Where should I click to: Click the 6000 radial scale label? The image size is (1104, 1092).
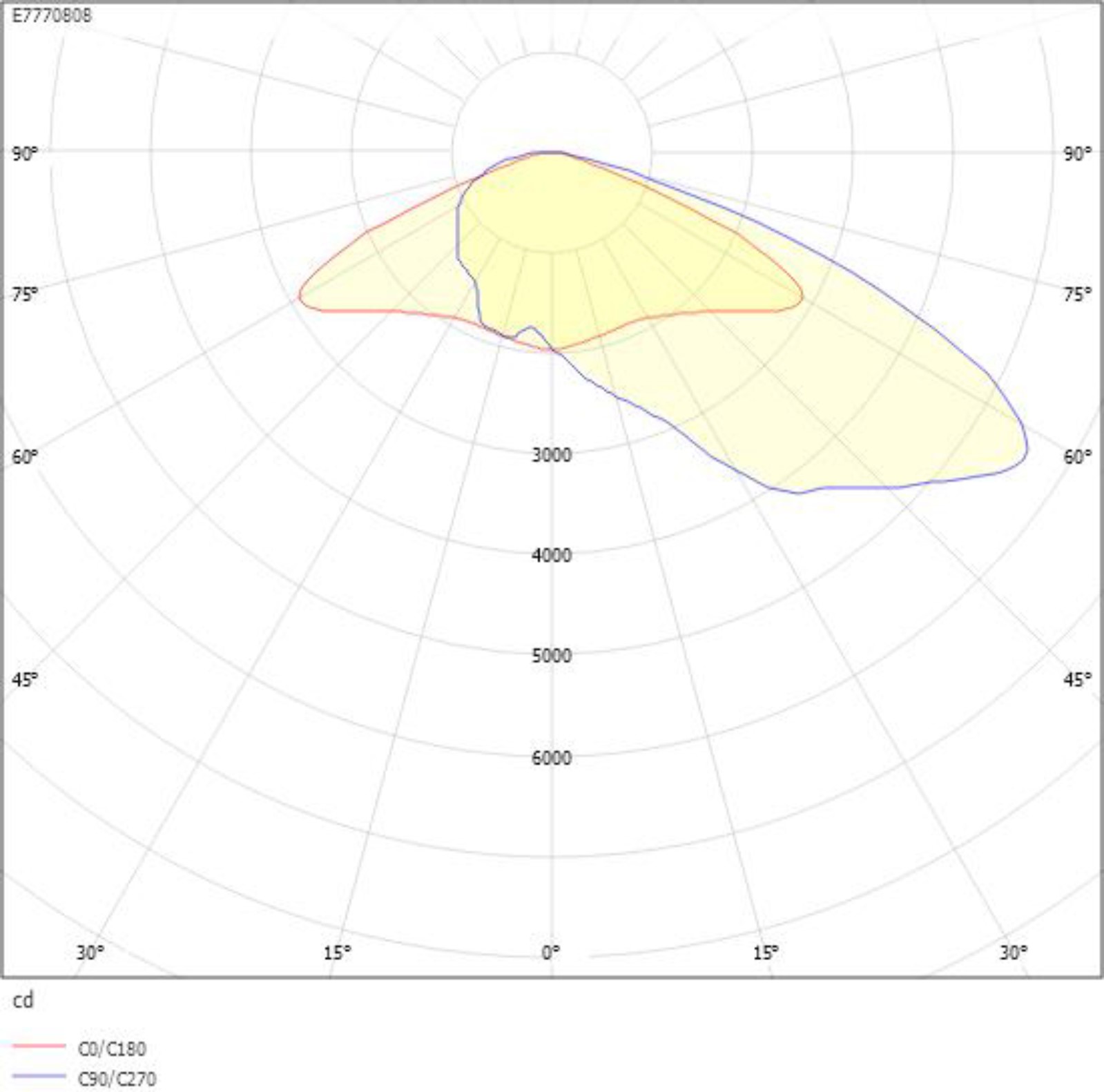[x=551, y=757]
